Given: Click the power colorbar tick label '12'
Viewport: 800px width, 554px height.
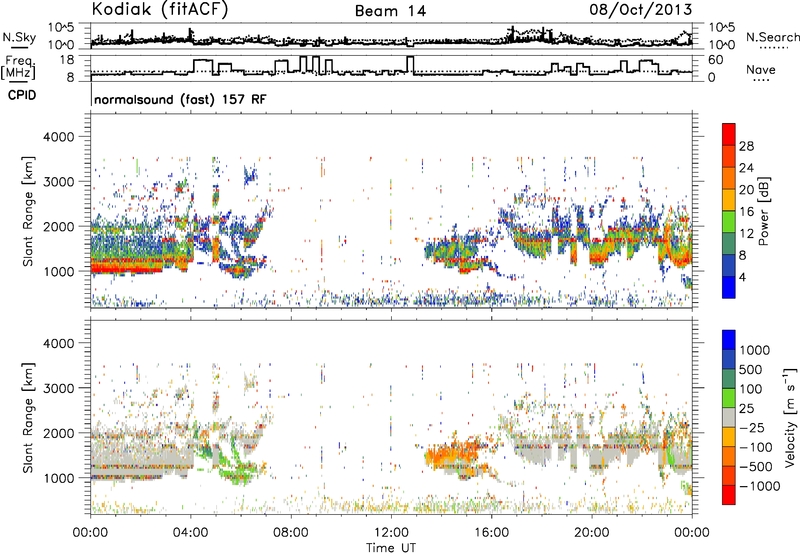Looking at the screenshot, I should click(746, 234).
